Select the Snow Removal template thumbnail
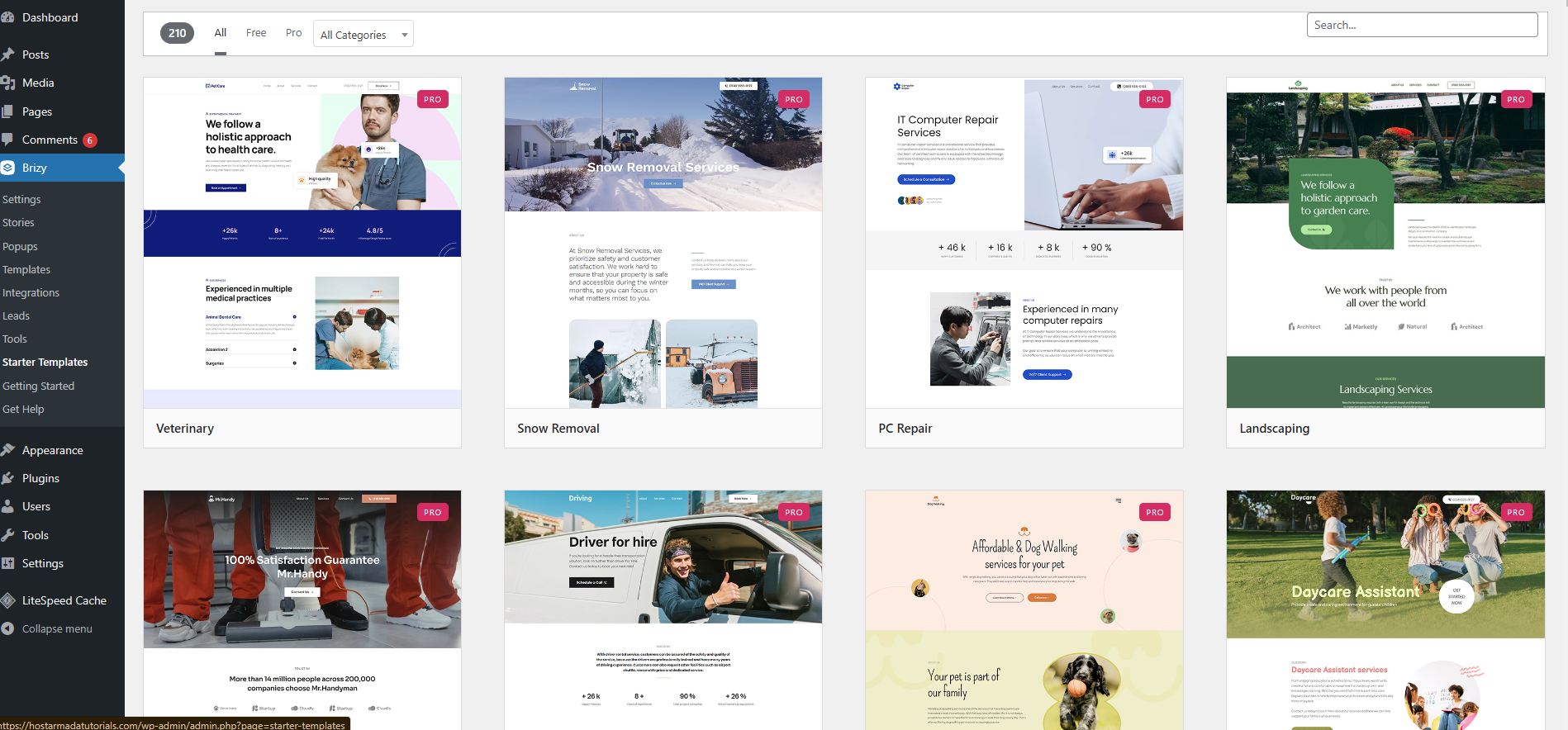 coord(663,243)
